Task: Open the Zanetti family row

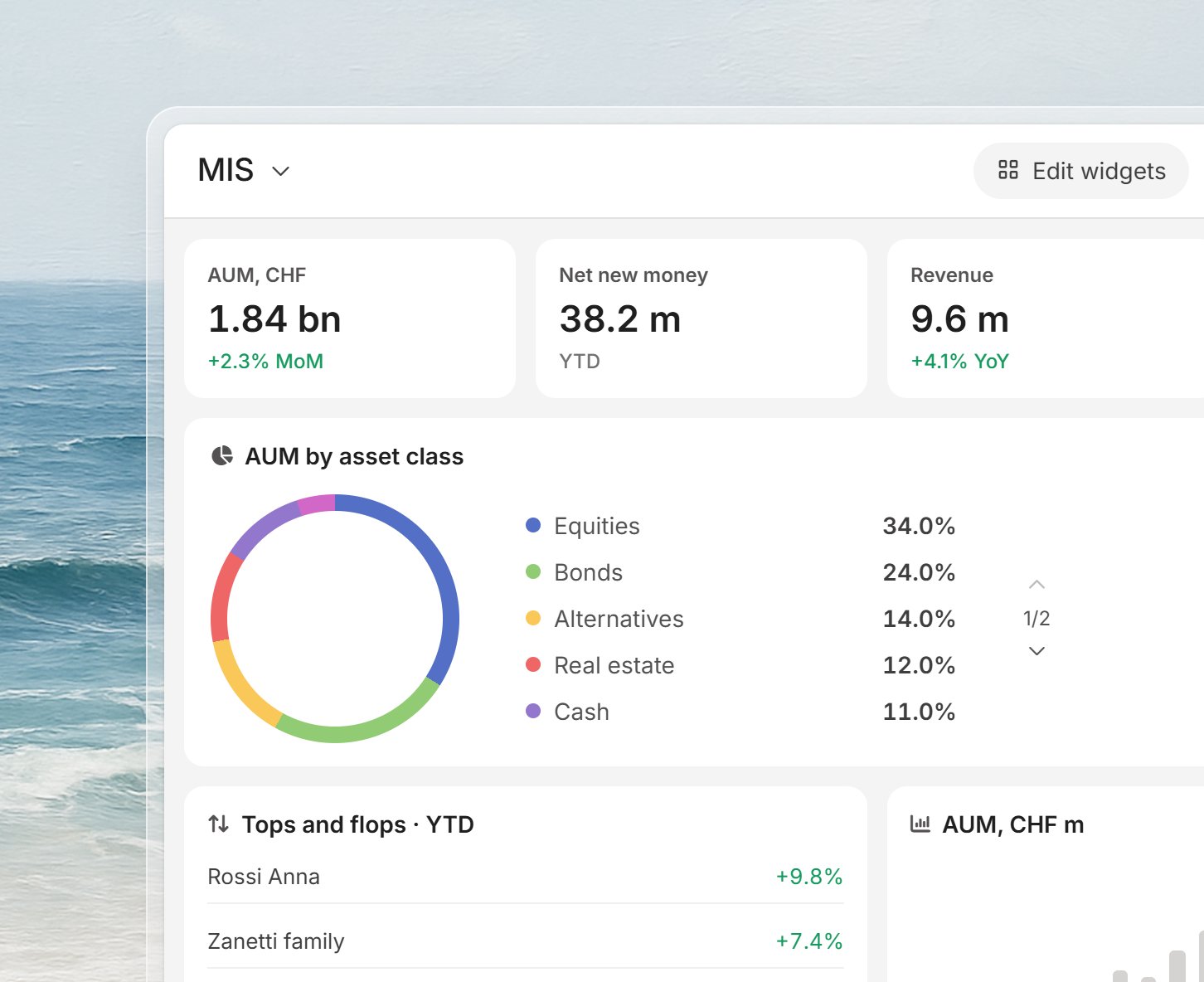Action: [526, 941]
